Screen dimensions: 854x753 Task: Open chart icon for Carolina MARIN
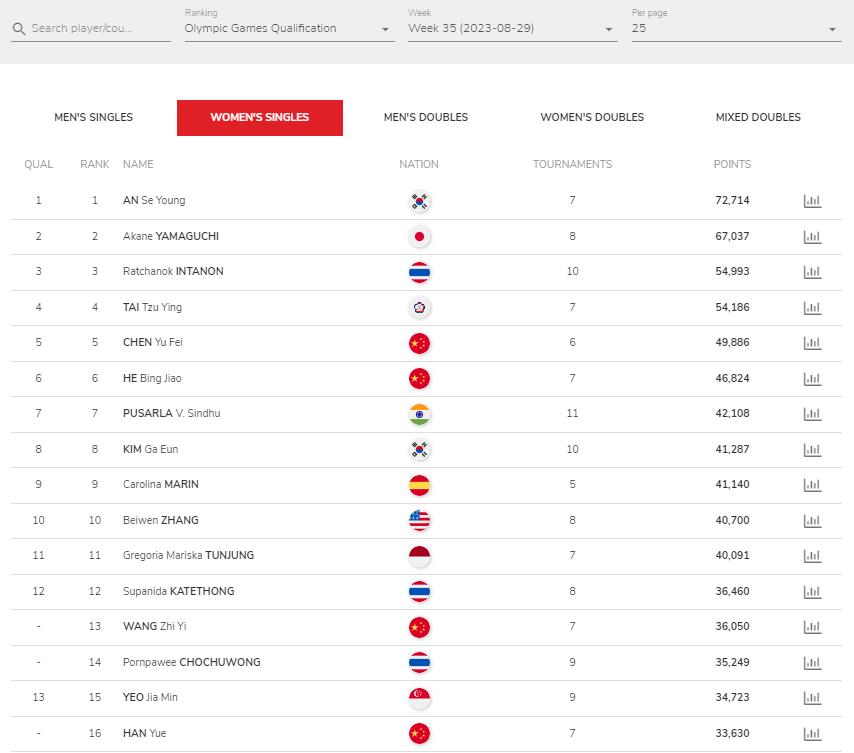pyautogui.click(x=812, y=485)
